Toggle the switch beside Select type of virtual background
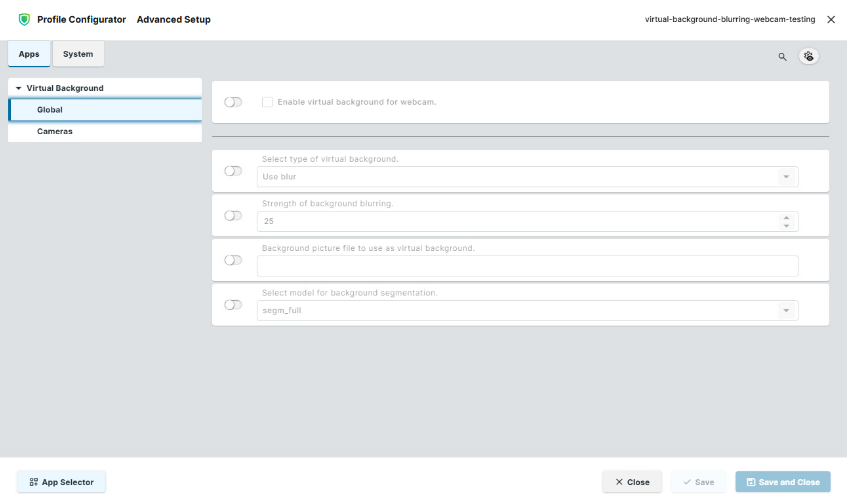The height and width of the screenshot is (502, 847). click(x=234, y=171)
